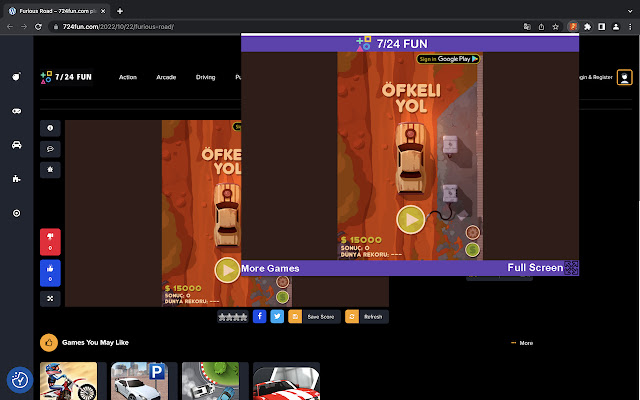Select the Furious Road browser tab
640x400 pixels.
click(x=57, y=11)
